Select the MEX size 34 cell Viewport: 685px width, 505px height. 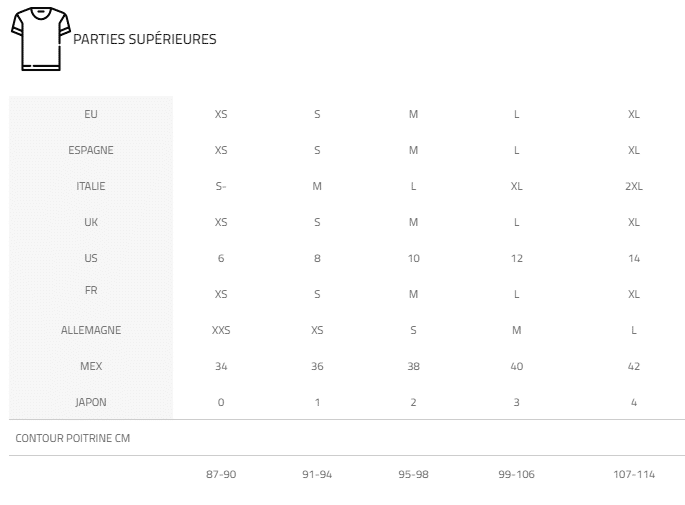[x=221, y=366]
